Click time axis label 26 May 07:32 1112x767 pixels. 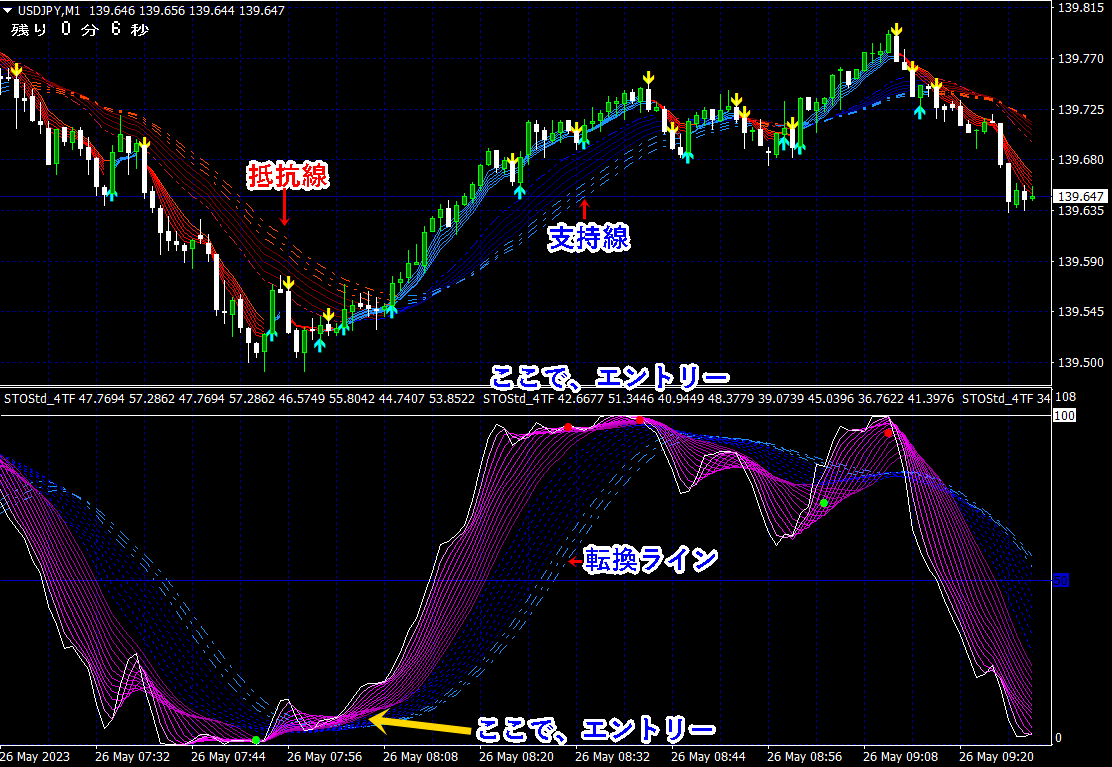tap(133, 757)
